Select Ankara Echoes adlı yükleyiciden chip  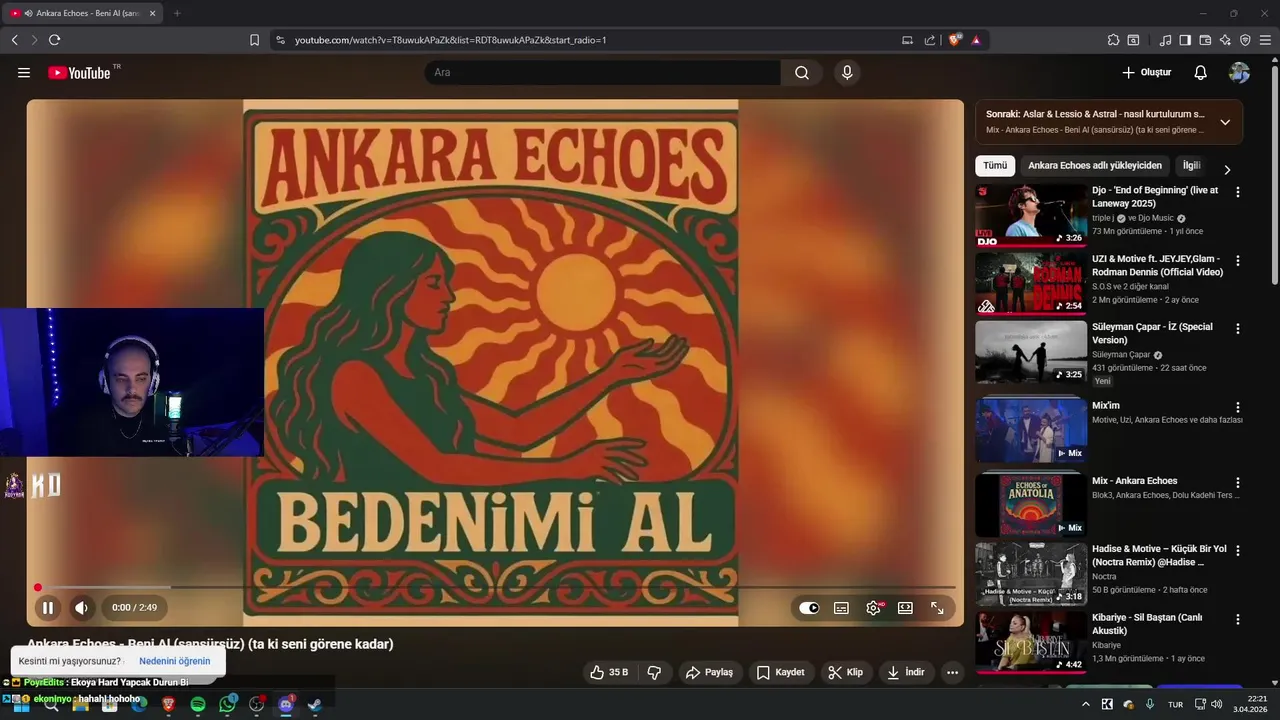(1095, 166)
